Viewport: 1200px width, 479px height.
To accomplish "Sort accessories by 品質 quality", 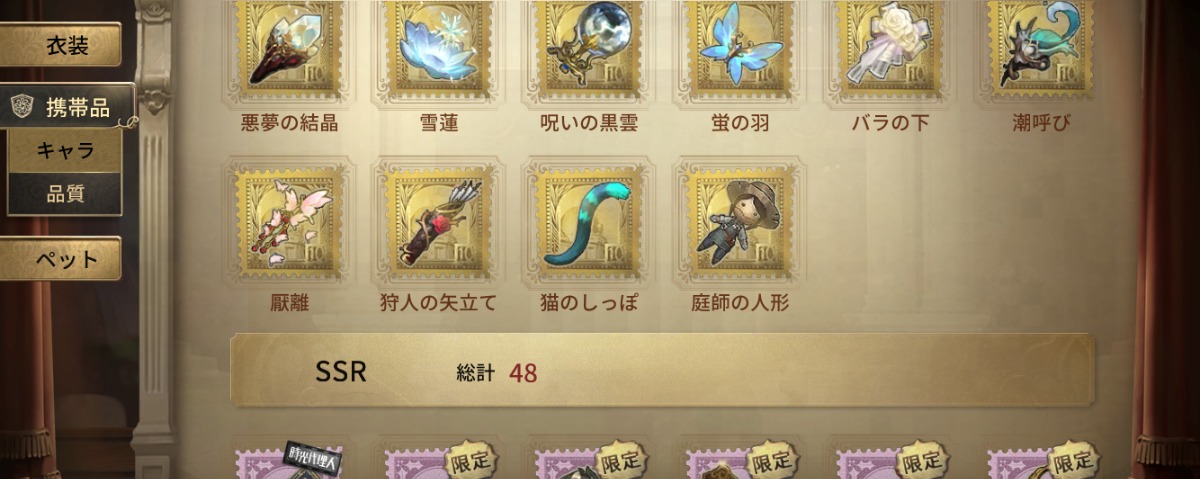I will point(65,193).
